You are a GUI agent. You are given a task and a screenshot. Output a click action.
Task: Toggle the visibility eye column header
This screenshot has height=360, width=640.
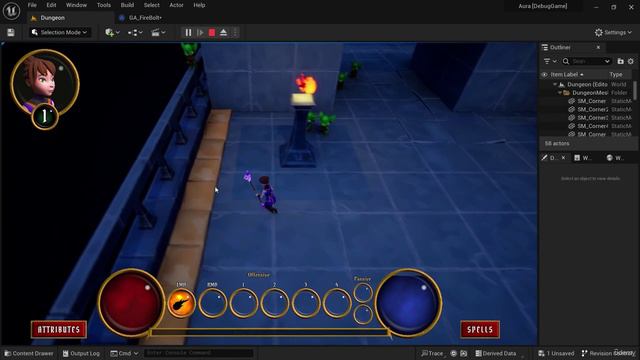[x=544, y=75]
